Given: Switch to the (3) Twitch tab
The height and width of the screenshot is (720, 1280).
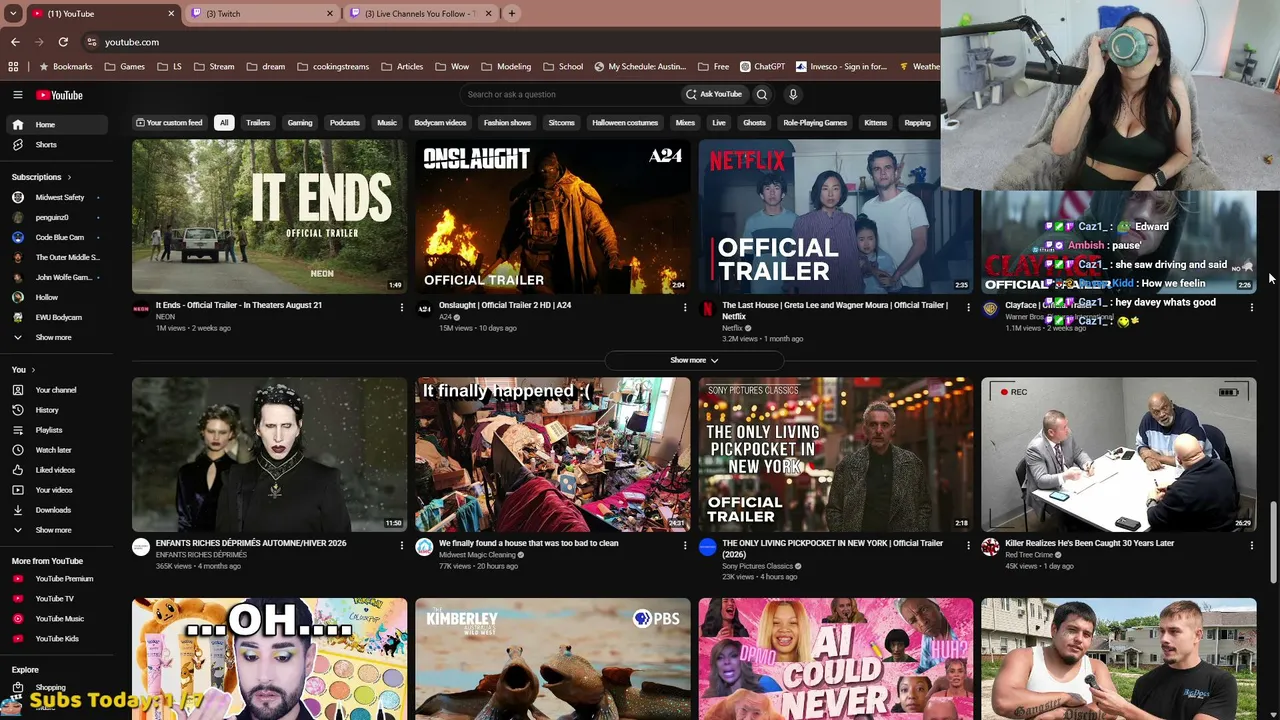Looking at the screenshot, I should click(x=262, y=14).
